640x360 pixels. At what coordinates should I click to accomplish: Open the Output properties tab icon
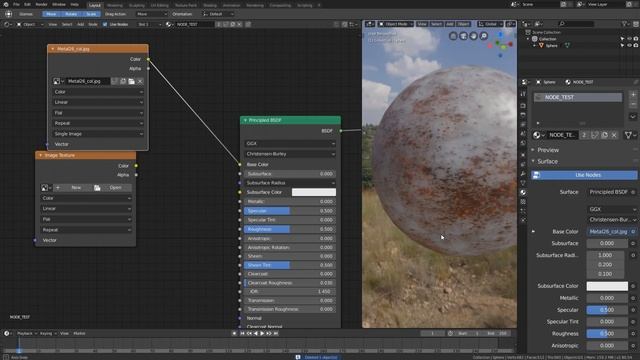tap(523, 115)
